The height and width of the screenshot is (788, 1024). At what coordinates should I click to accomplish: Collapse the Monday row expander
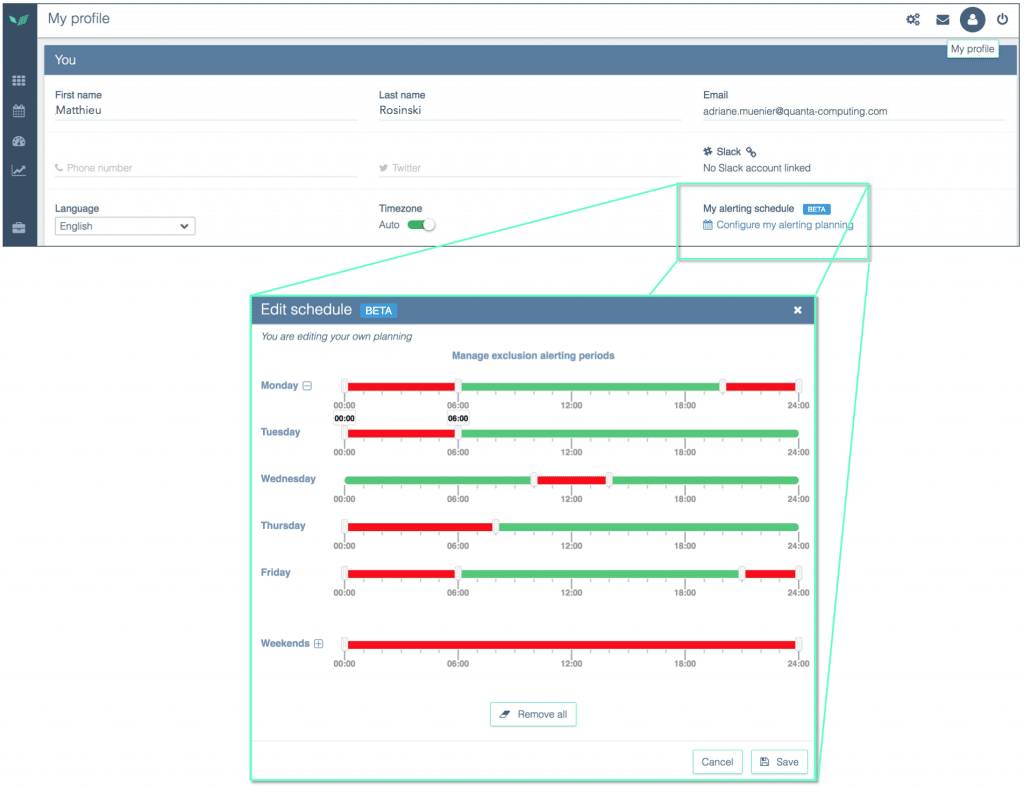point(307,386)
